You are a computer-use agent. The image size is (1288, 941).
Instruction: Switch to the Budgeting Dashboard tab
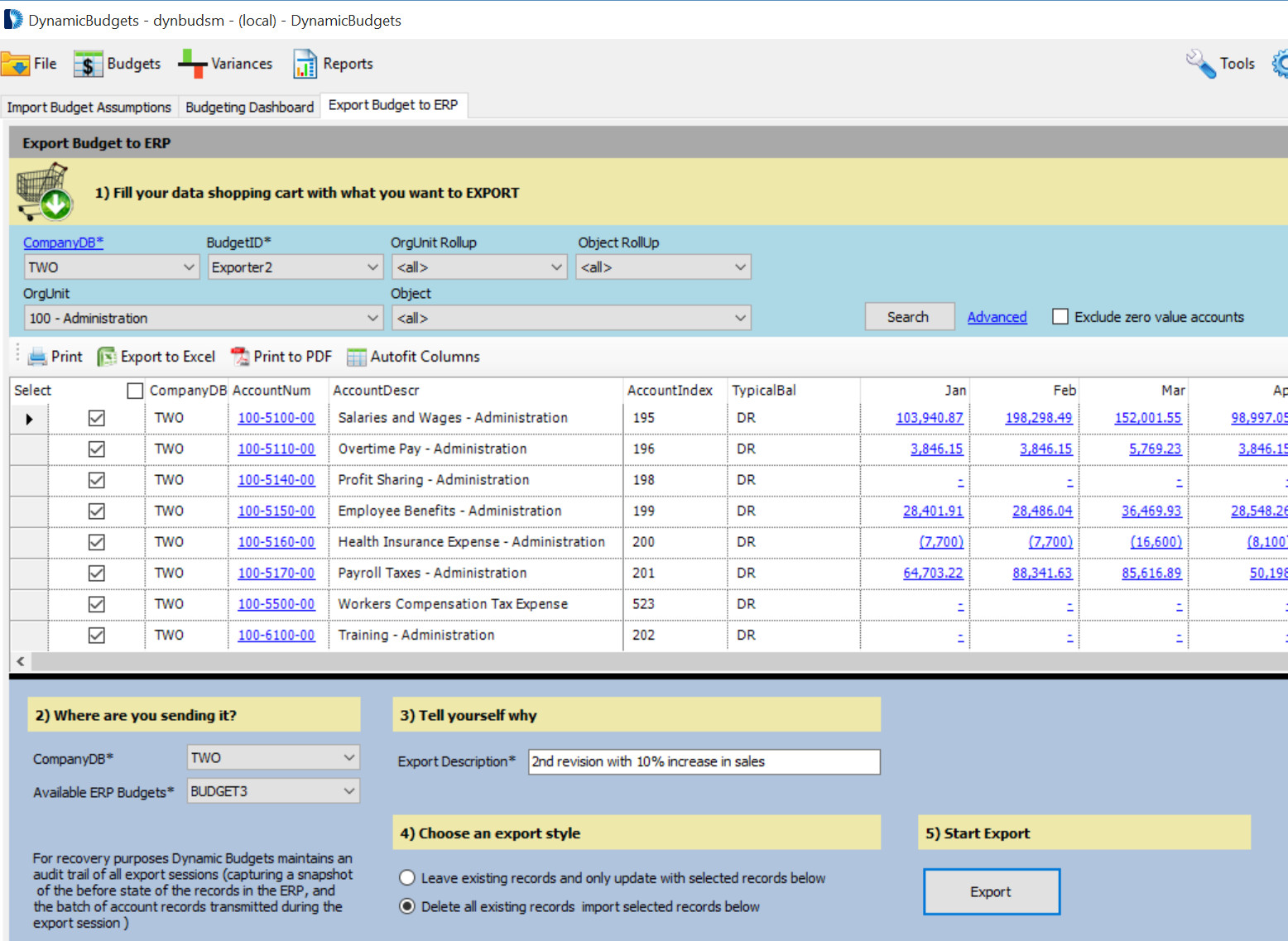coord(249,106)
